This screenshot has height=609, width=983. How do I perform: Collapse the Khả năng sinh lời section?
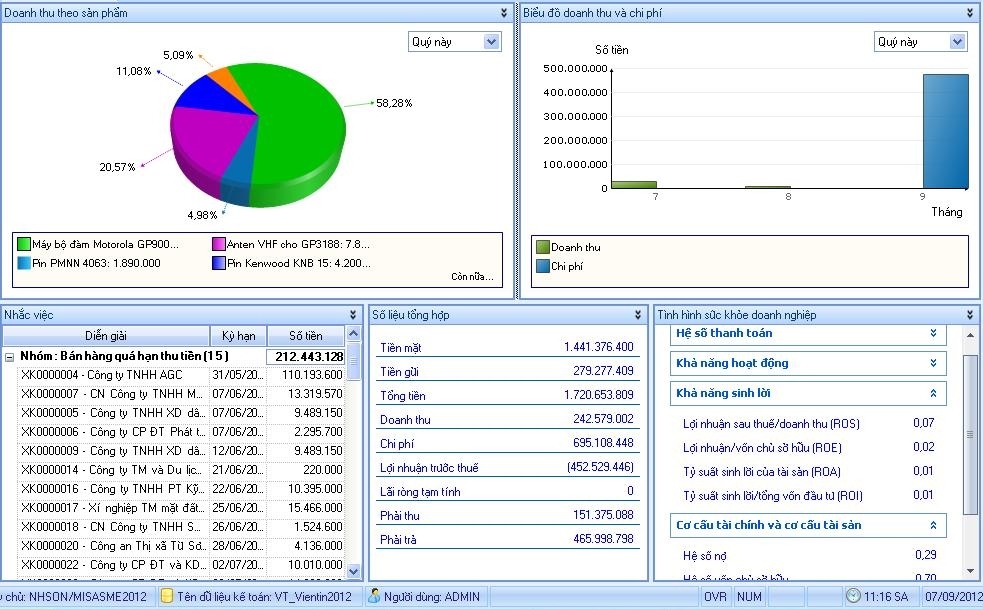tap(933, 393)
